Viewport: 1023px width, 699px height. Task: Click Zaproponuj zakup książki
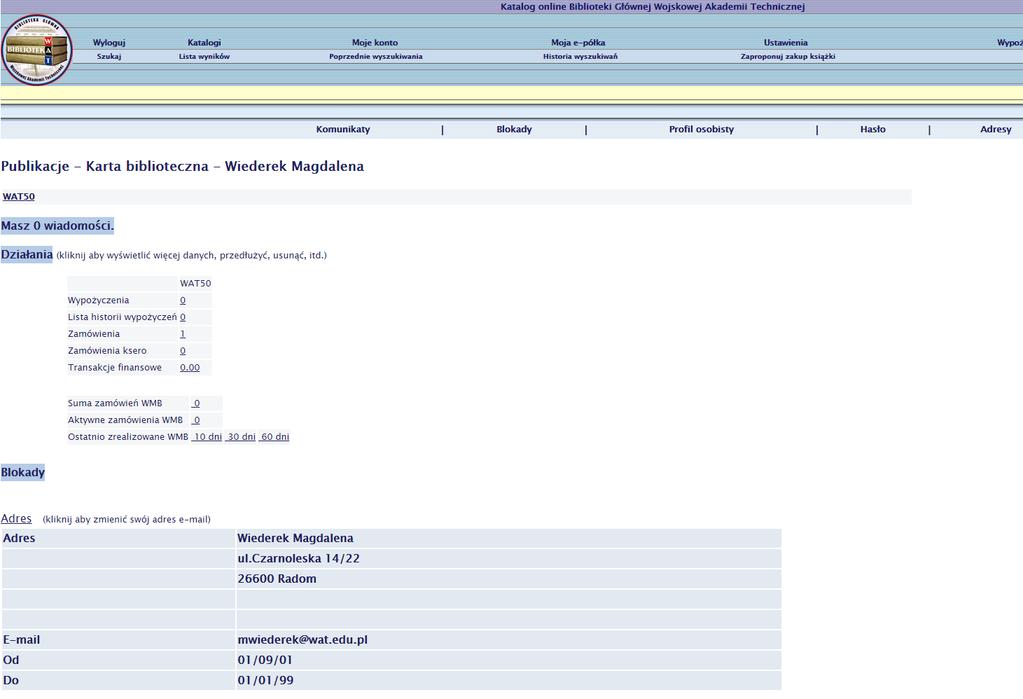tap(787, 56)
